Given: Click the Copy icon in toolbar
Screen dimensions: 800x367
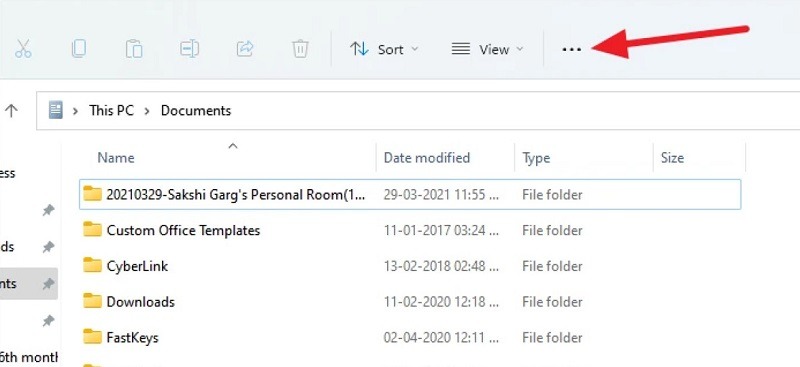Looking at the screenshot, I should pyautogui.click(x=79, y=49).
